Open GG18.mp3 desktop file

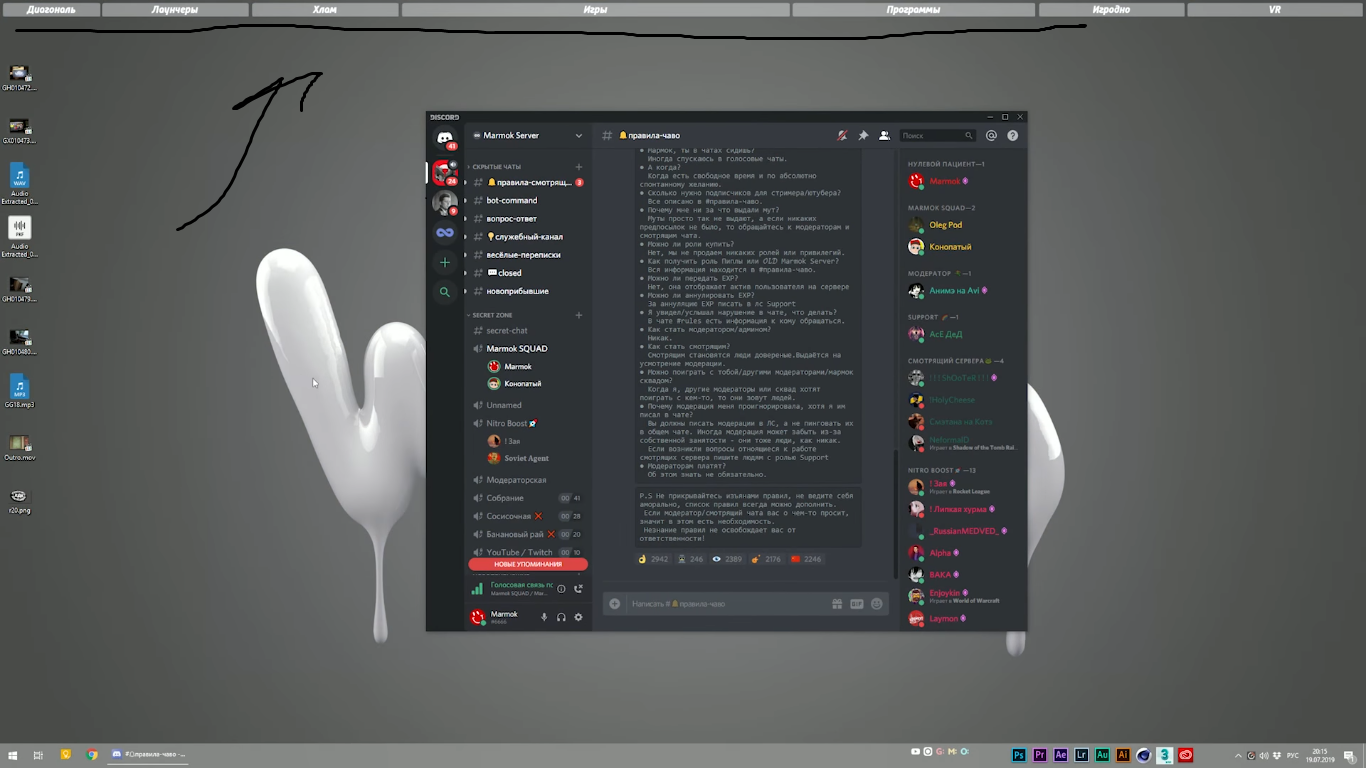point(19,391)
